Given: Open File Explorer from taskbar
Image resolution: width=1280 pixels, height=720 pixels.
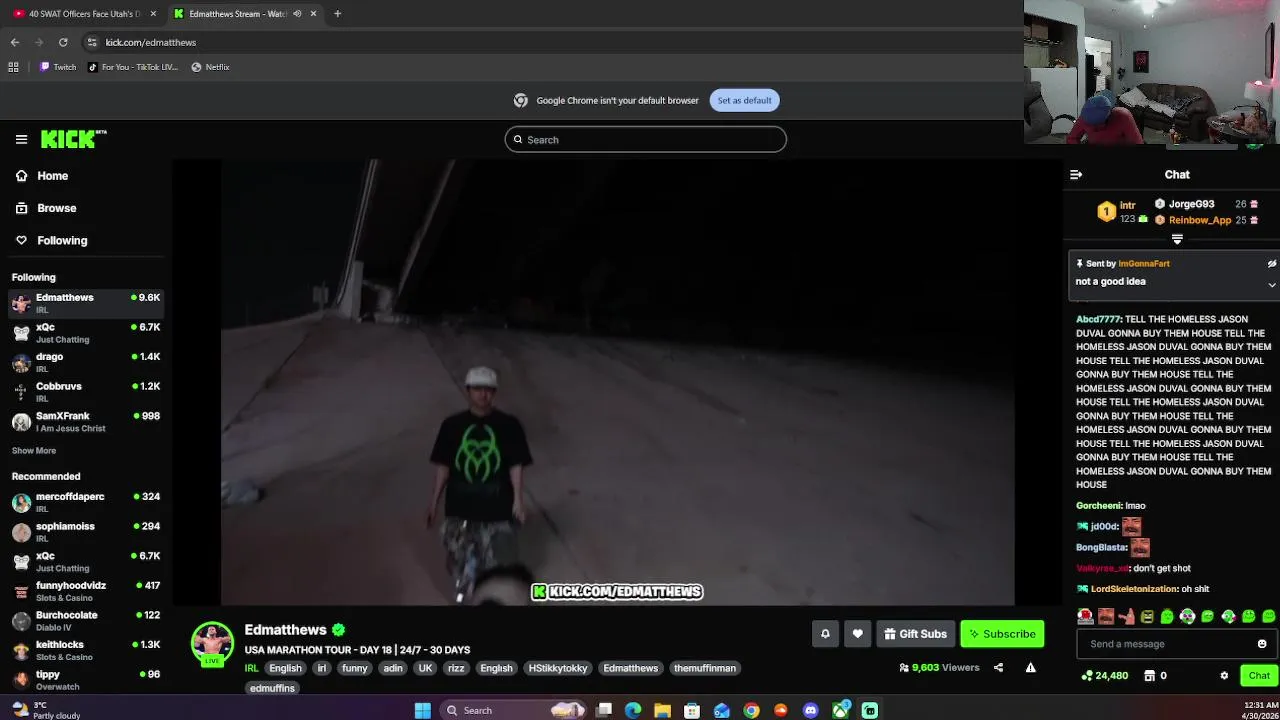Looking at the screenshot, I should click(662, 711).
